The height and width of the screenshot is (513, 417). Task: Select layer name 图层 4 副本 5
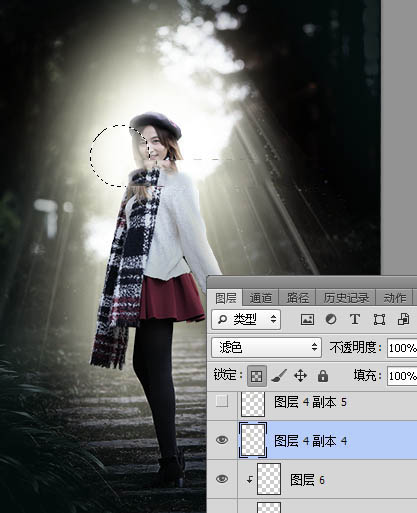coord(310,402)
